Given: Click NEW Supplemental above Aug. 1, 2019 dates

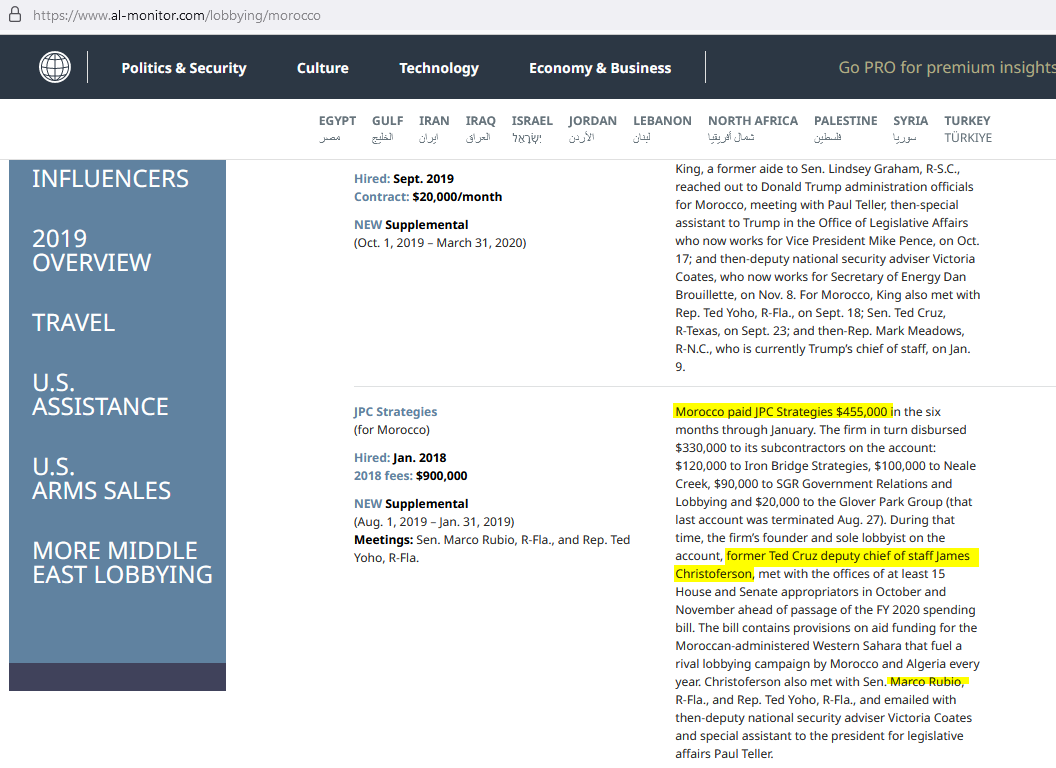Looking at the screenshot, I should [411, 503].
